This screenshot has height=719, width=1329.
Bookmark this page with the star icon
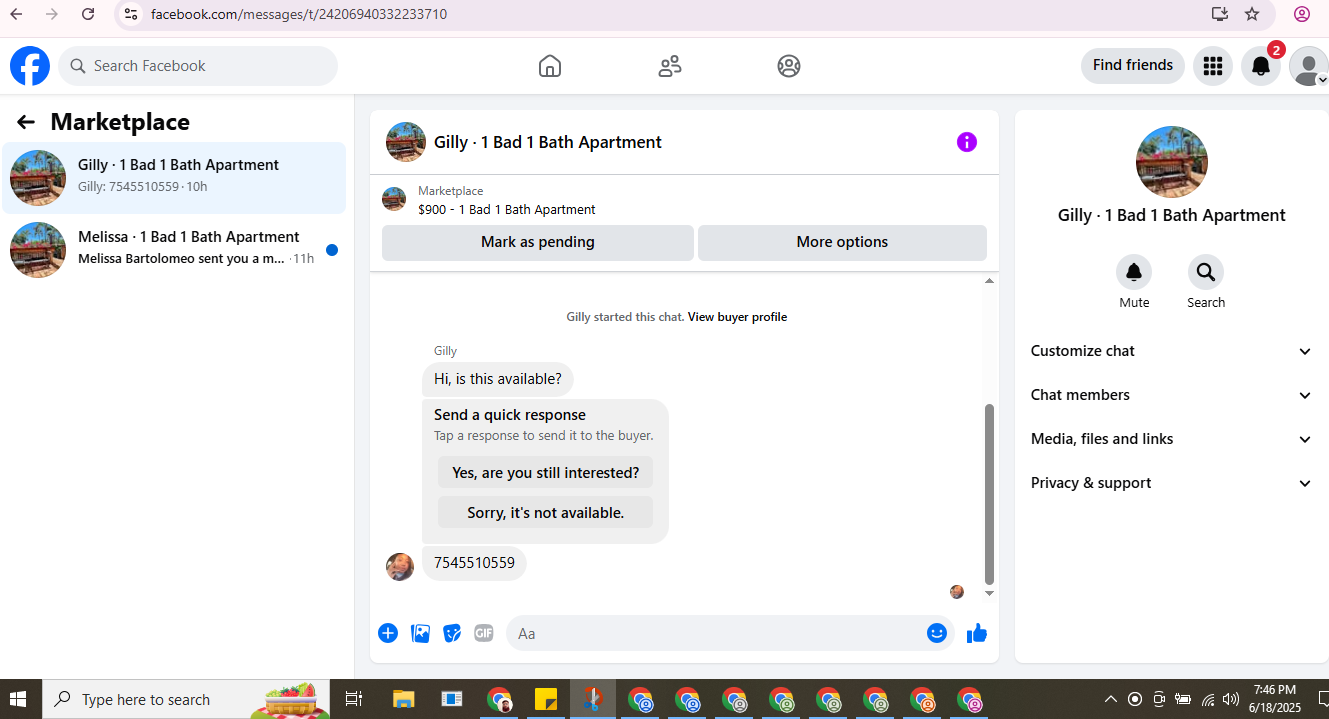pyautogui.click(x=1252, y=14)
